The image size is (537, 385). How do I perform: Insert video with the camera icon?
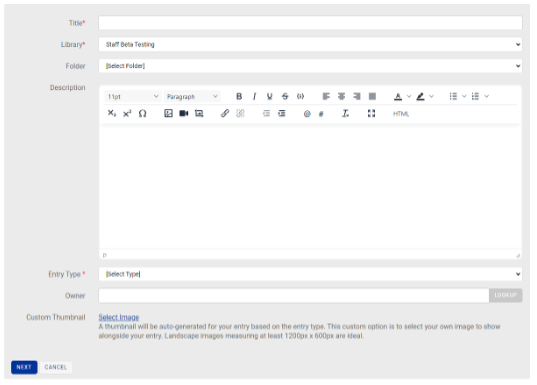[x=184, y=113]
